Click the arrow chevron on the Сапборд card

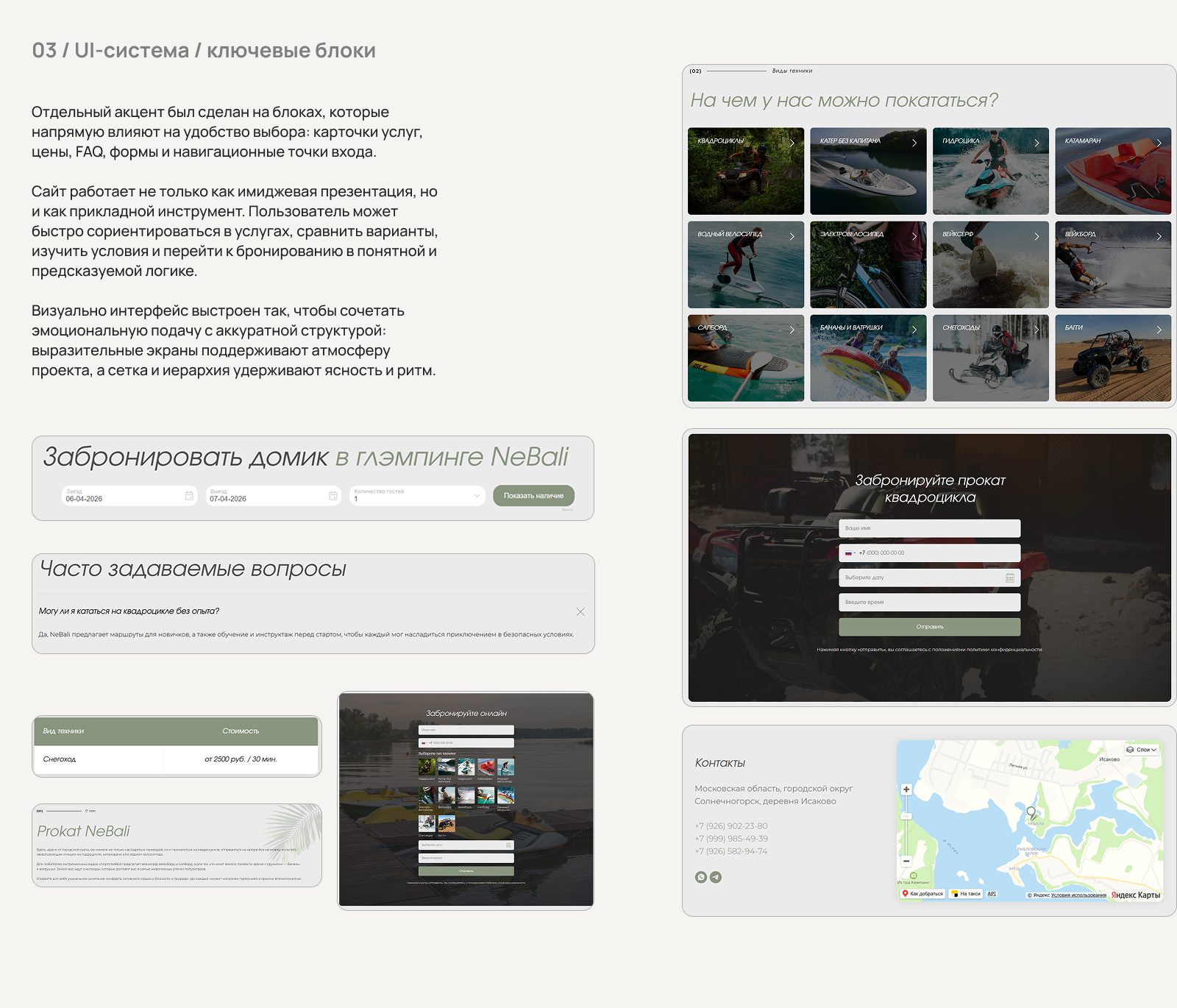coord(792,330)
